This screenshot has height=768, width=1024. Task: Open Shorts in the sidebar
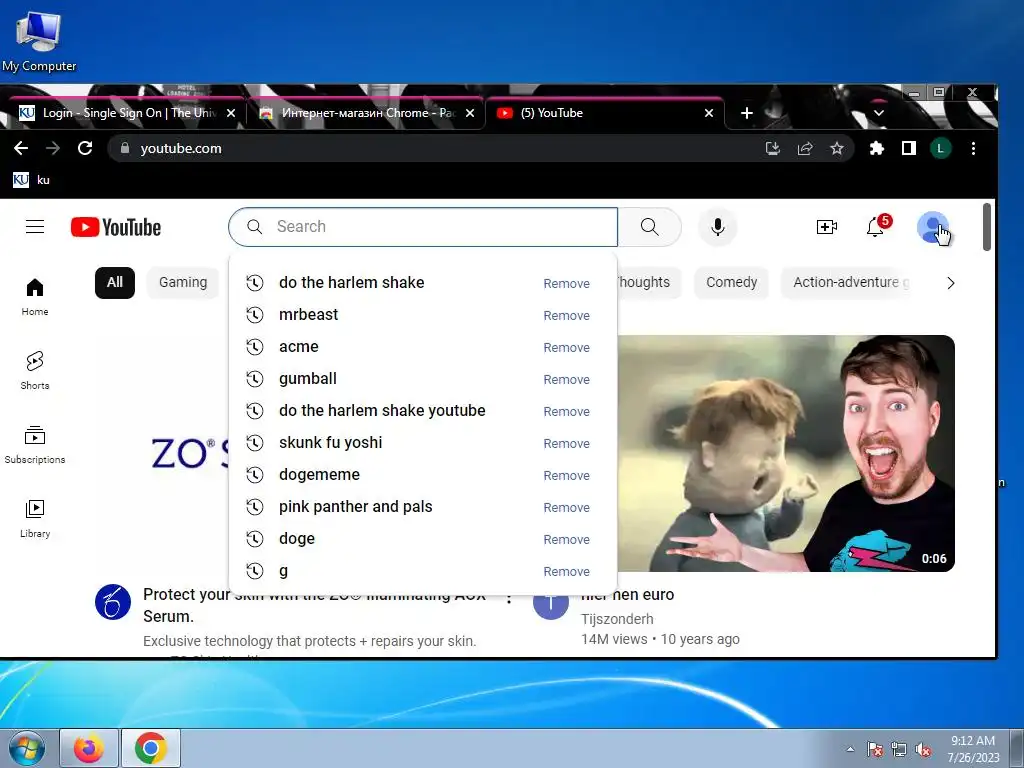point(35,370)
